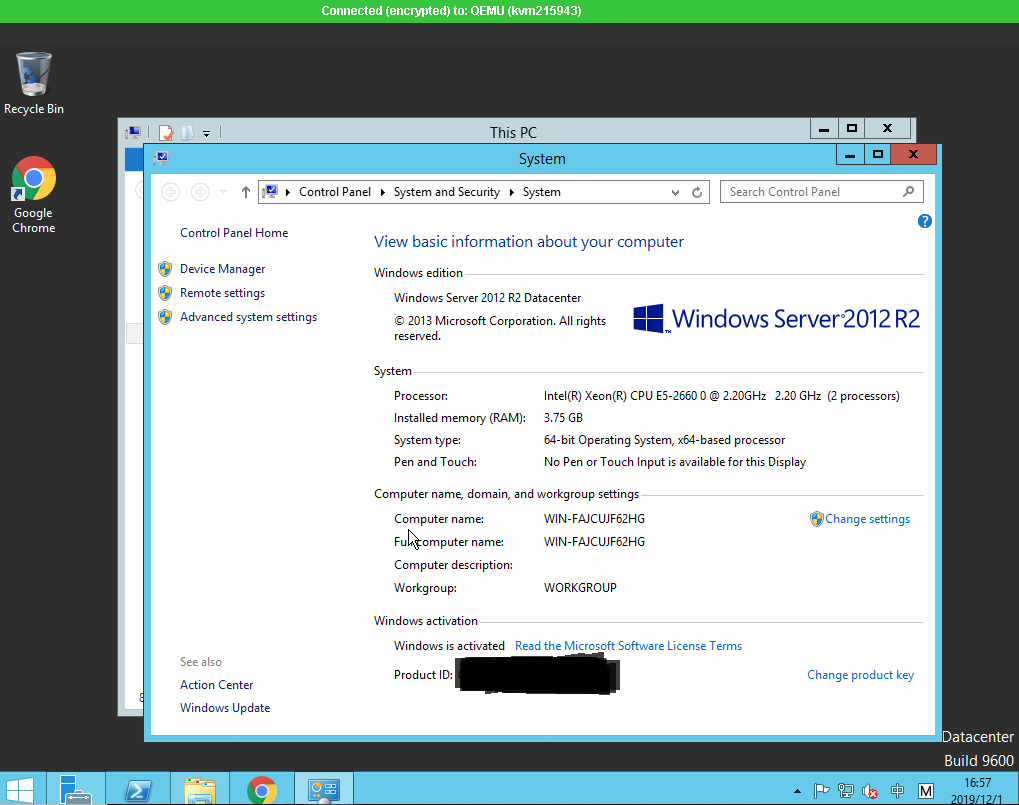Click the This PC window system icon
Screen dimensions: 1019x805
(133, 133)
